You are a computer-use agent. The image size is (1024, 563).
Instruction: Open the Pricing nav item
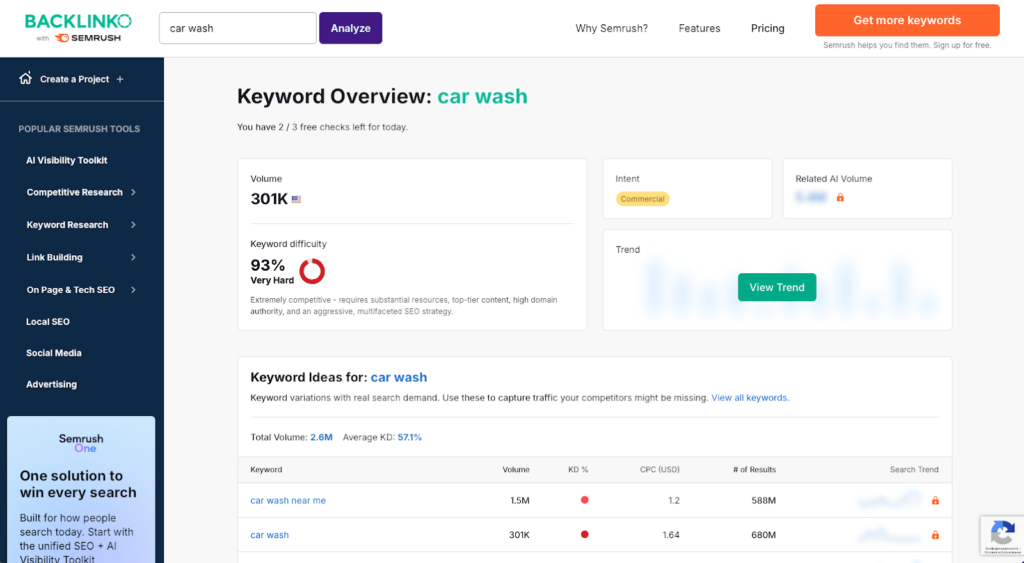(x=767, y=28)
